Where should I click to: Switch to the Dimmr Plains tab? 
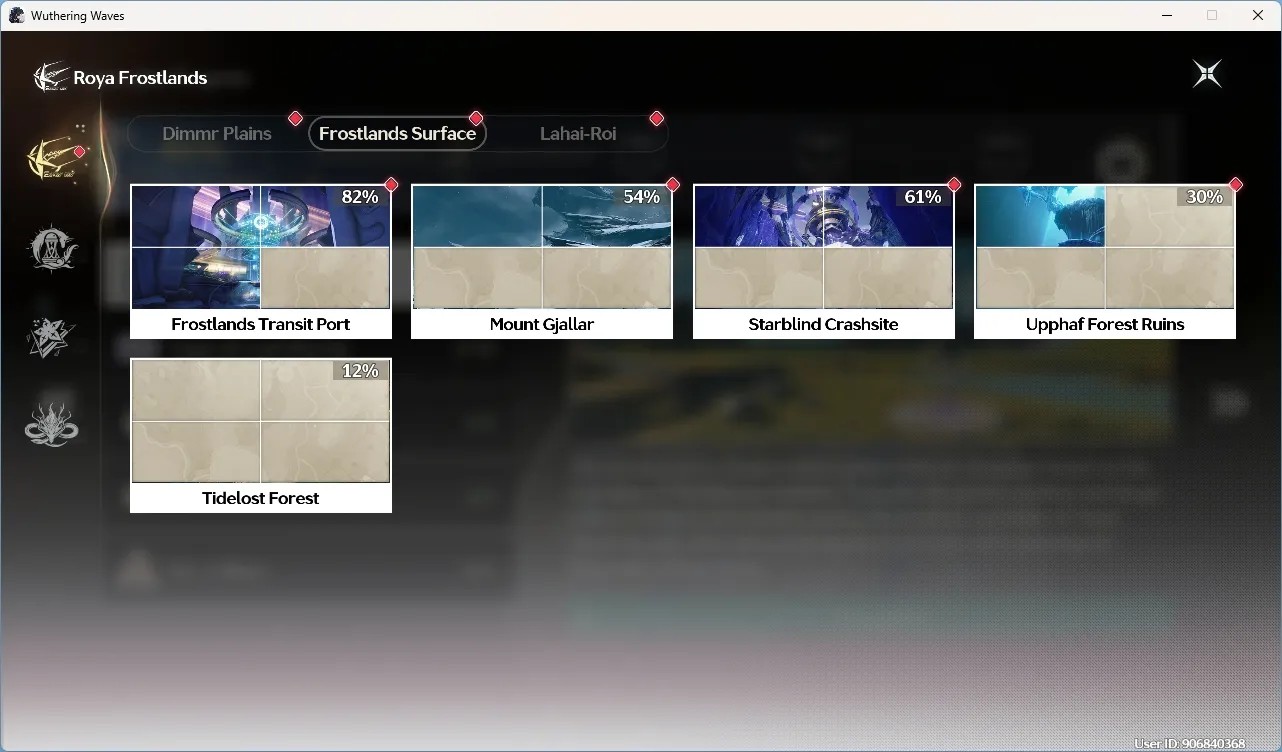tap(217, 133)
